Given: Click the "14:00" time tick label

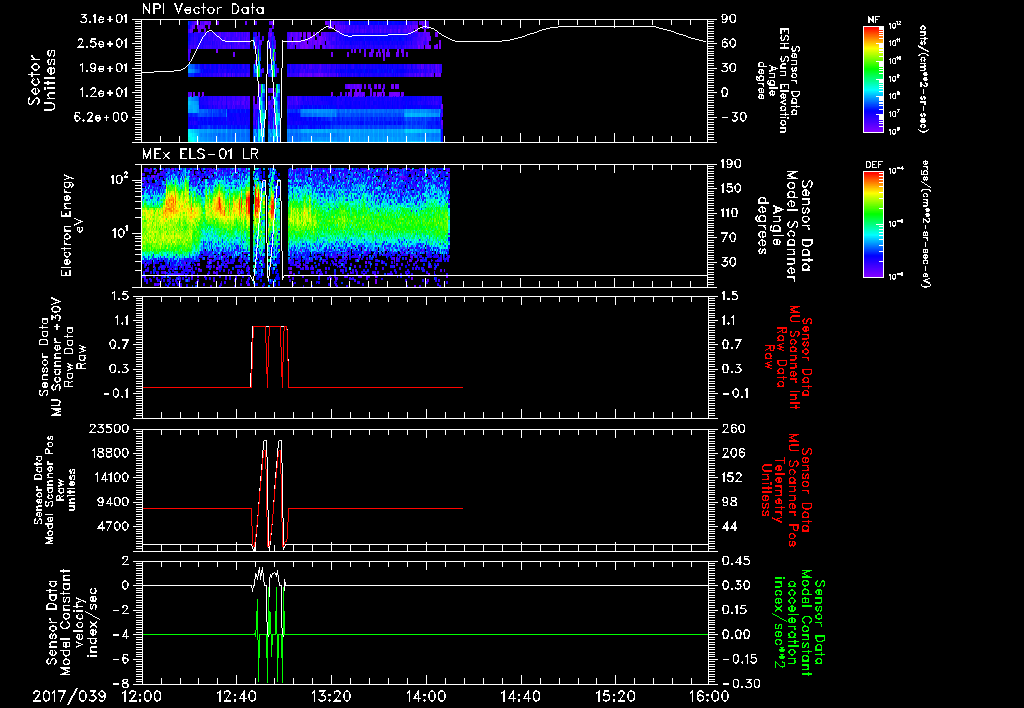Looking at the screenshot, I should tap(426, 696).
